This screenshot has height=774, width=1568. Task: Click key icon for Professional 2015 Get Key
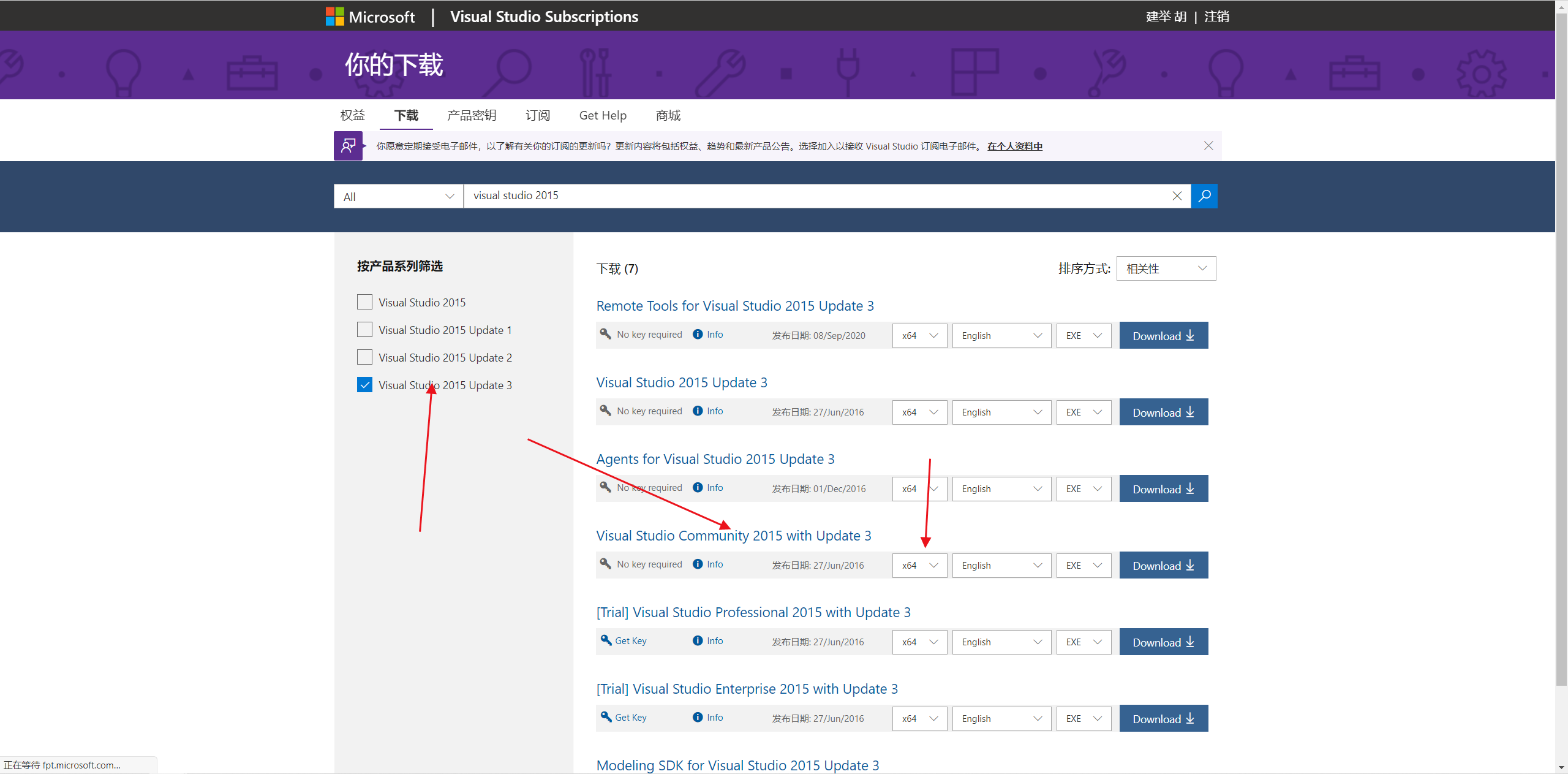(606, 640)
